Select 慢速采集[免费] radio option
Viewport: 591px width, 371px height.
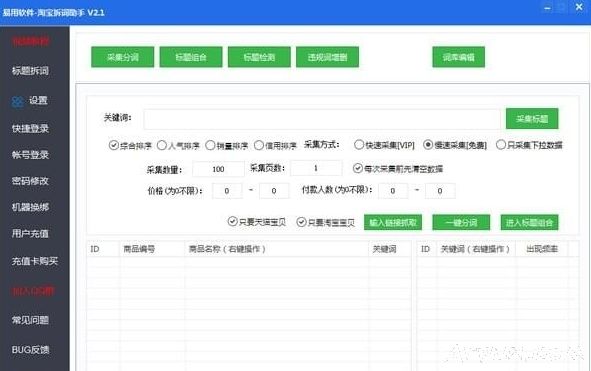pyautogui.click(x=455, y=145)
